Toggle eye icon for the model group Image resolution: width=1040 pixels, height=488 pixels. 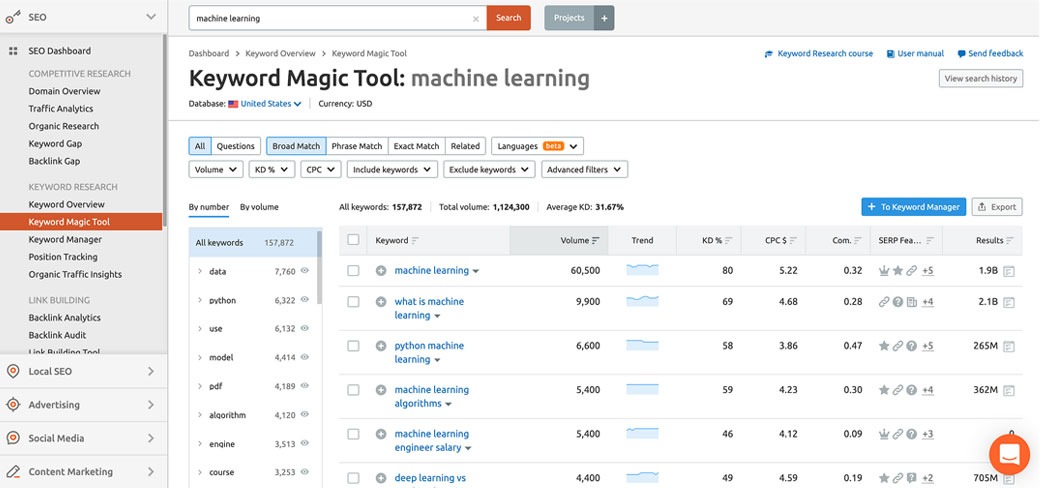point(304,357)
